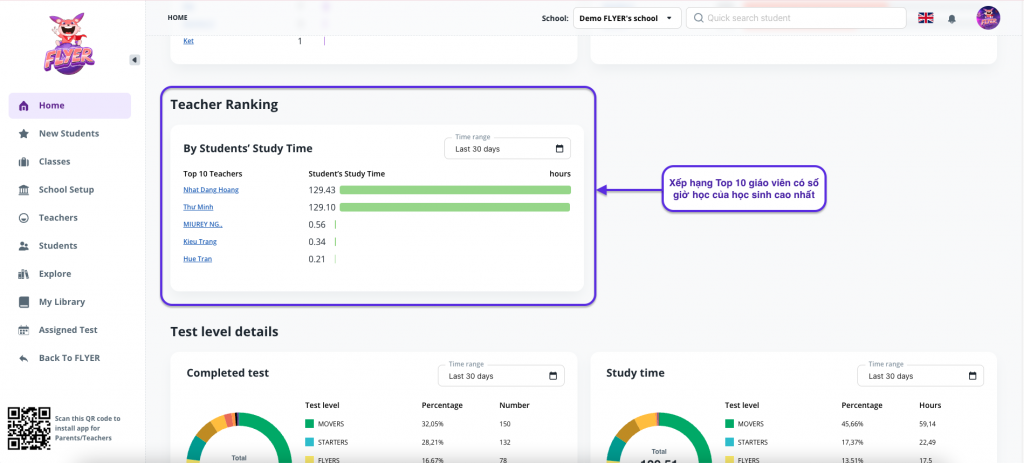The height and width of the screenshot is (463, 1024).
Task: Open teacher Kieu Trang's link
Action: click(x=200, y=241)
